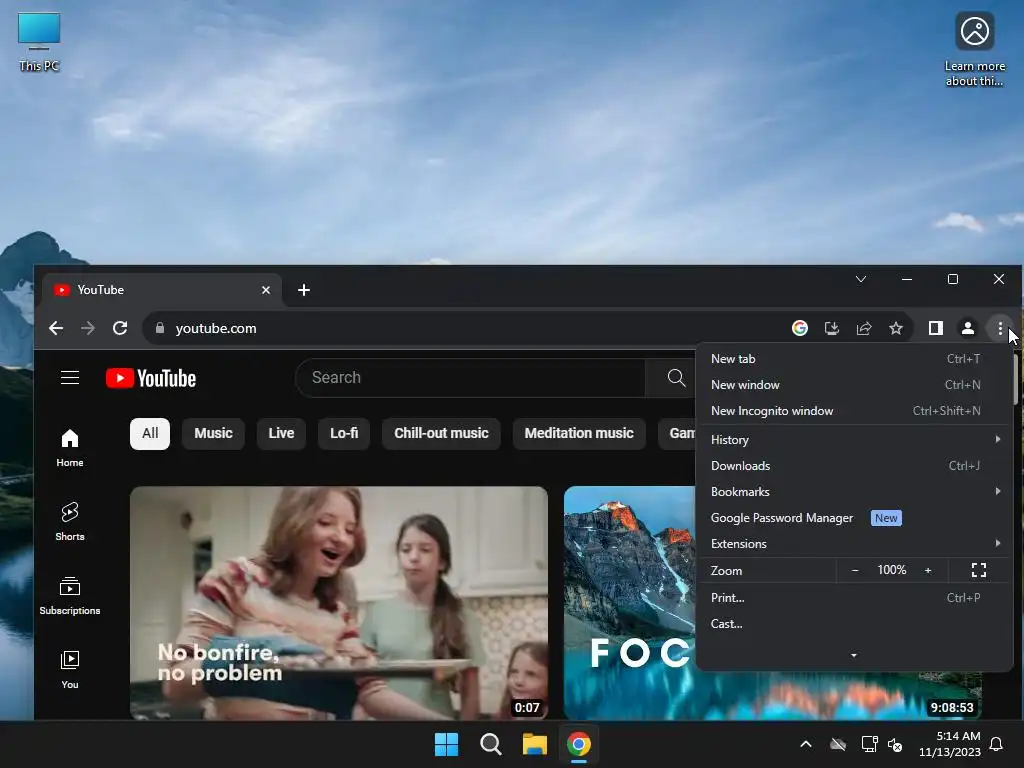Click Learn more about this picture icon
Viewport: 1024px width, 768px height.
(x=974, y=49)
